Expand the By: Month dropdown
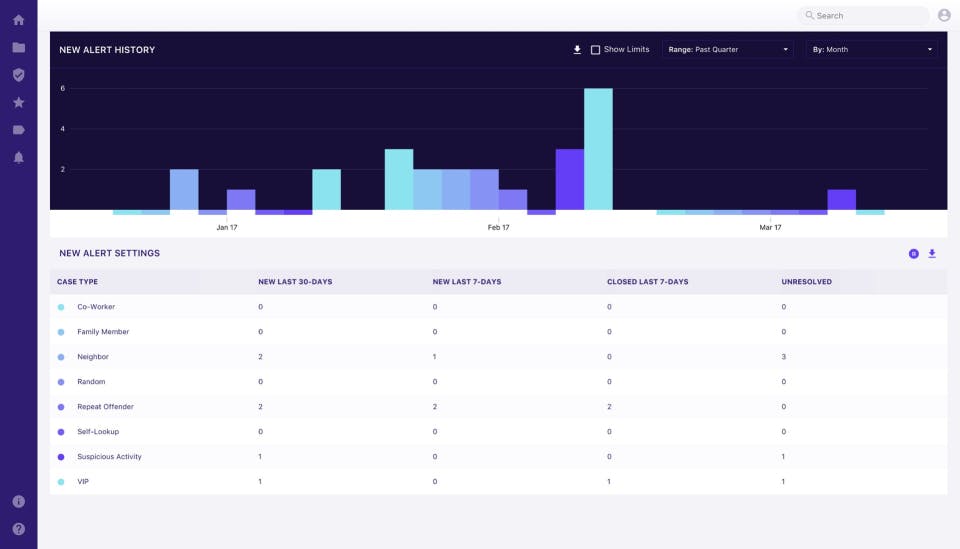The width and height of the screenshot is (960, 549). coord(872,49)
